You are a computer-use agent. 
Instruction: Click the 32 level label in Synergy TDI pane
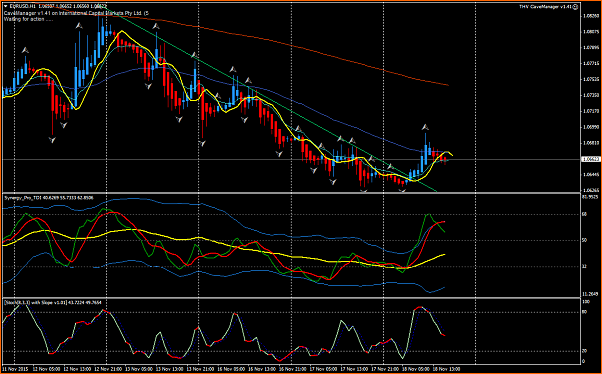[x=585, y=266]
